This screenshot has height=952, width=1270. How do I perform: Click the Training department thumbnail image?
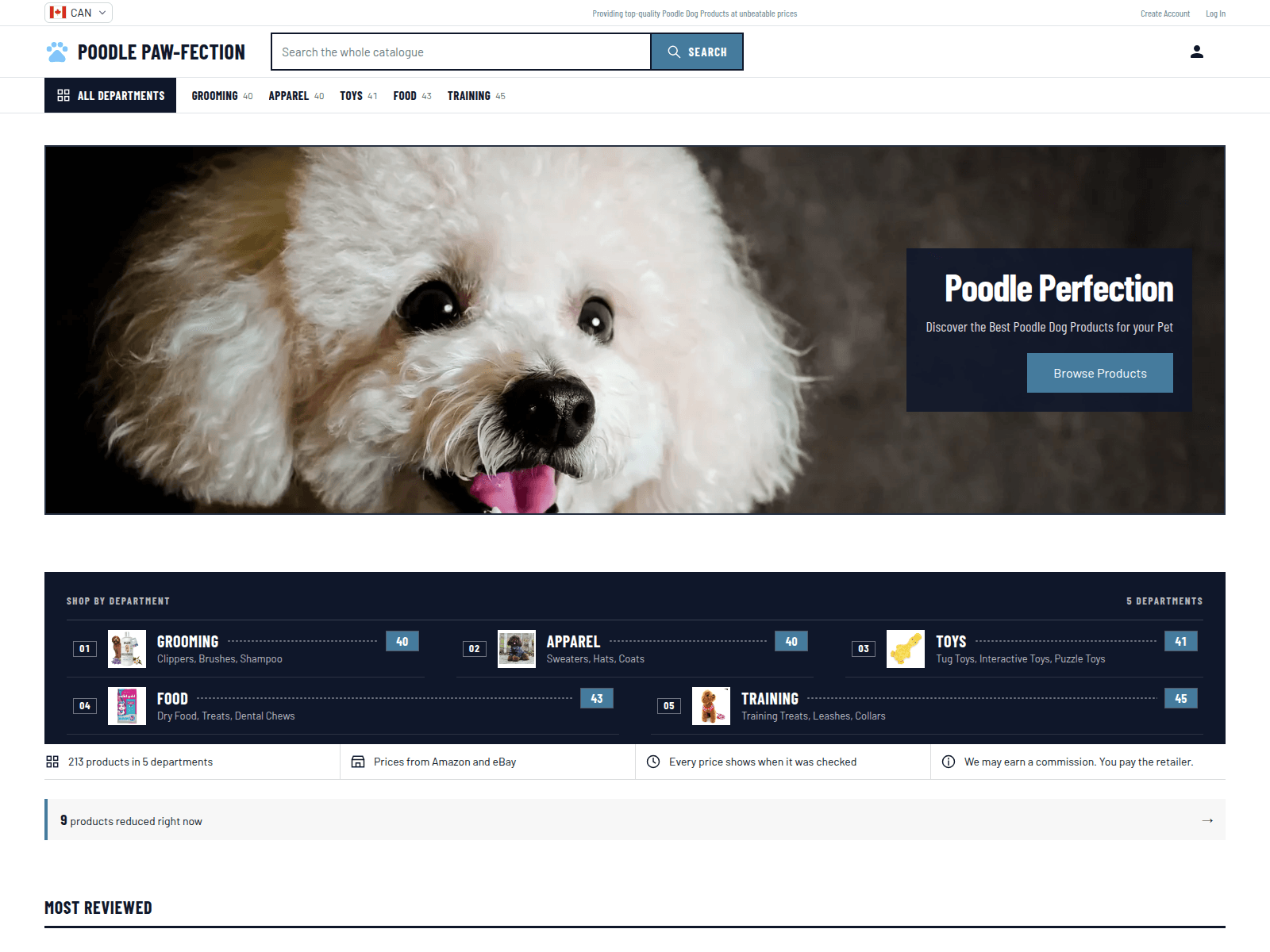(x=711, y=706)
